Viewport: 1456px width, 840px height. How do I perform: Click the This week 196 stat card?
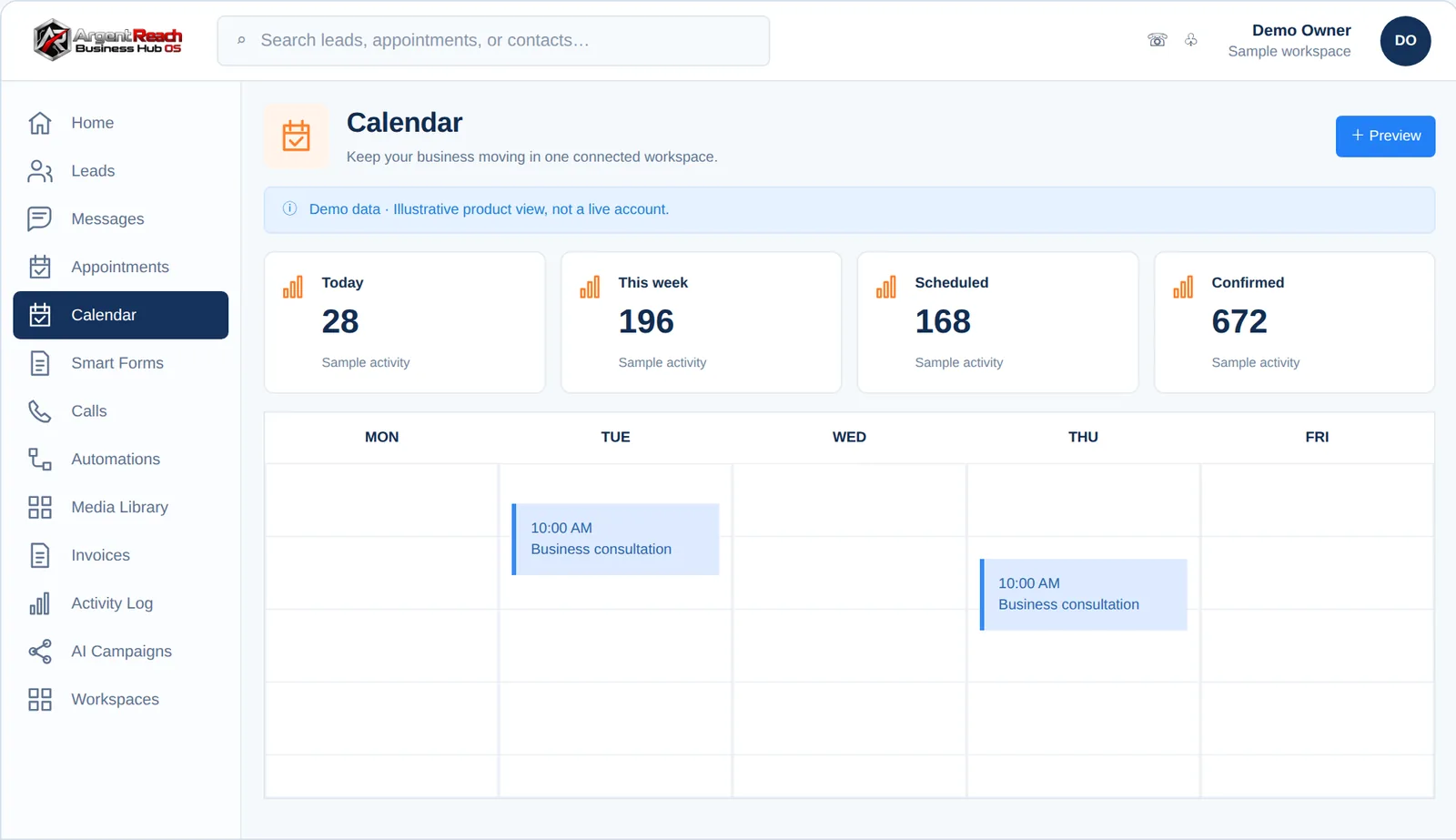point(702,322)
